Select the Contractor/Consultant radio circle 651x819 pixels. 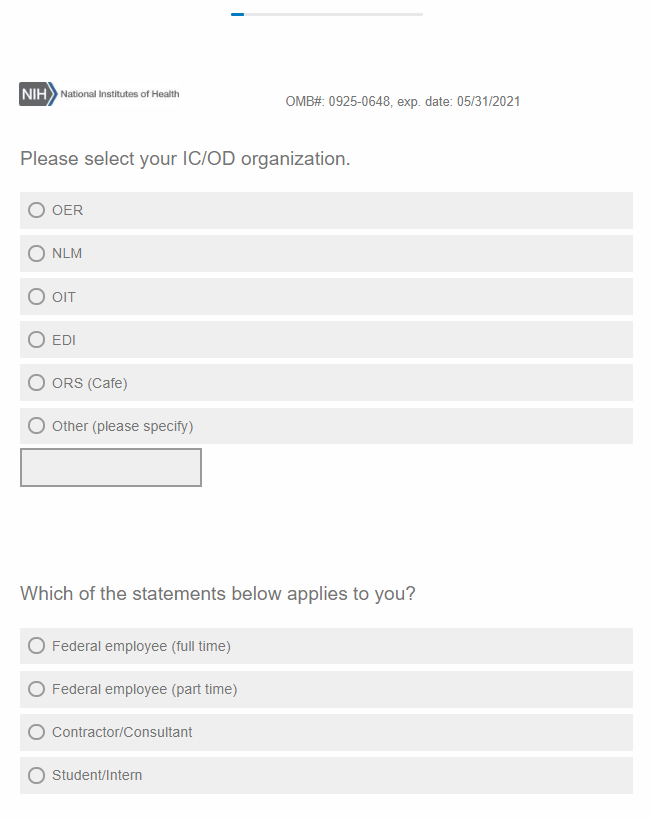pos(37,732)
